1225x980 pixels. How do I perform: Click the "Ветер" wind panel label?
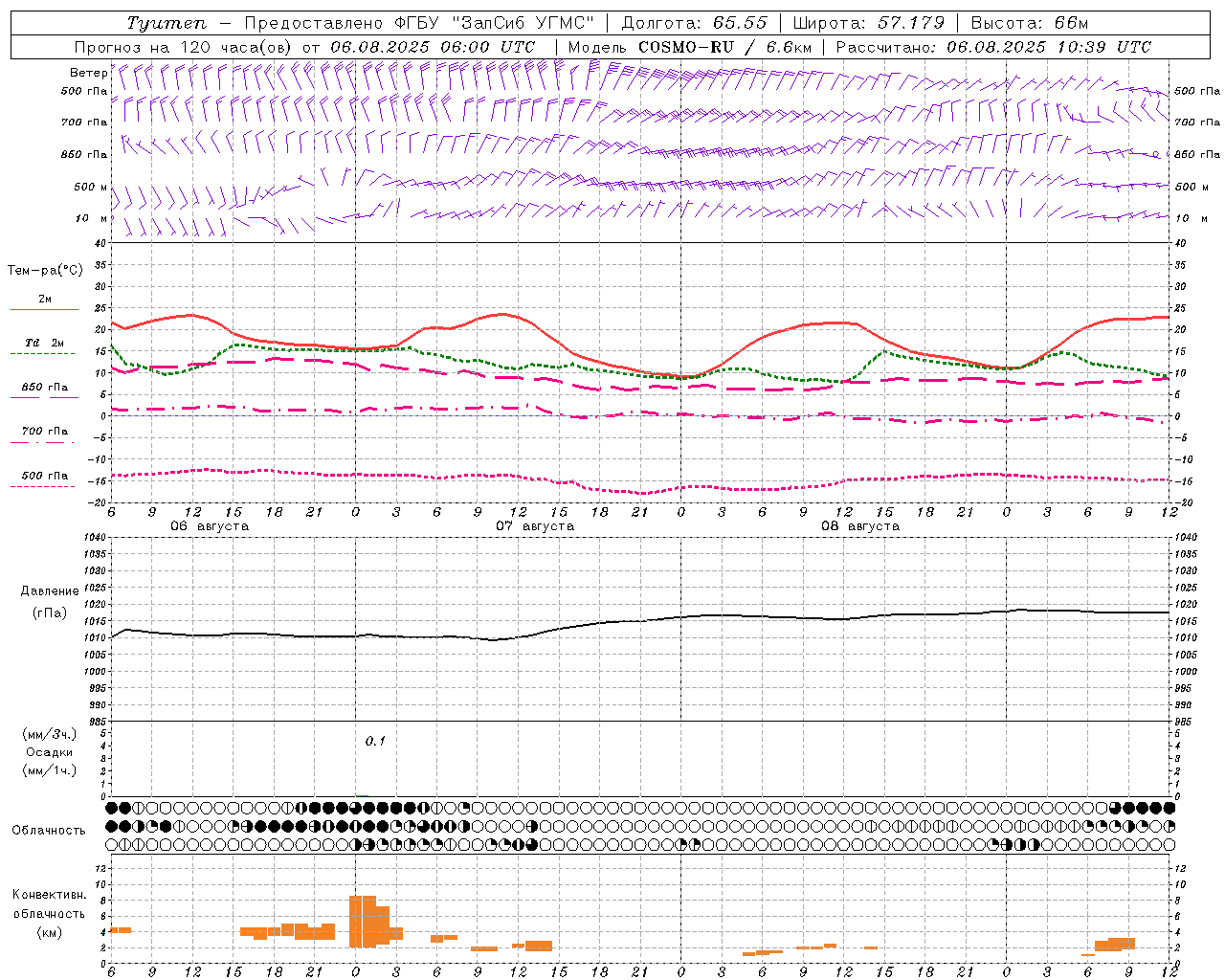(89, 73)
